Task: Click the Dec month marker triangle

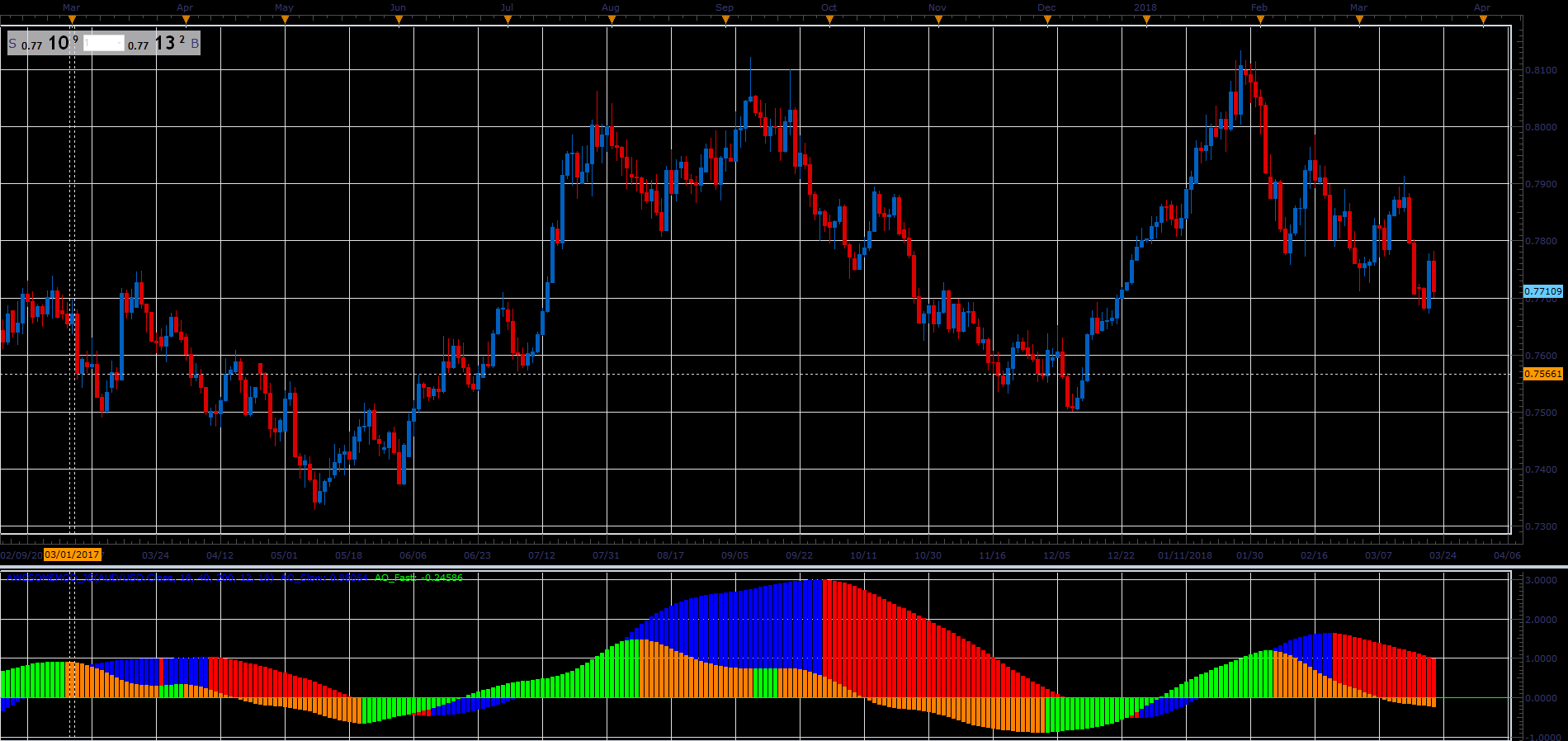Action: coord(1047,21)
